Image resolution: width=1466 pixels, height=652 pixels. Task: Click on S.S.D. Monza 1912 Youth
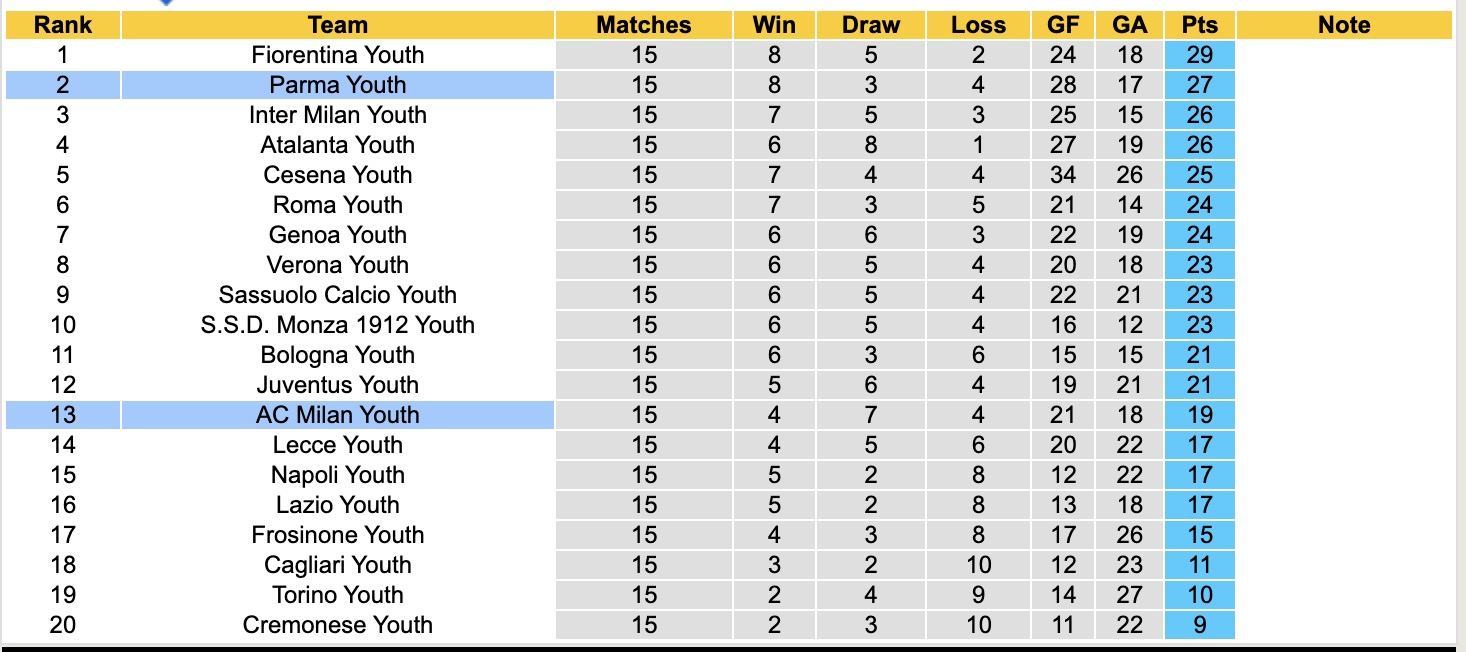click(338, 325)
